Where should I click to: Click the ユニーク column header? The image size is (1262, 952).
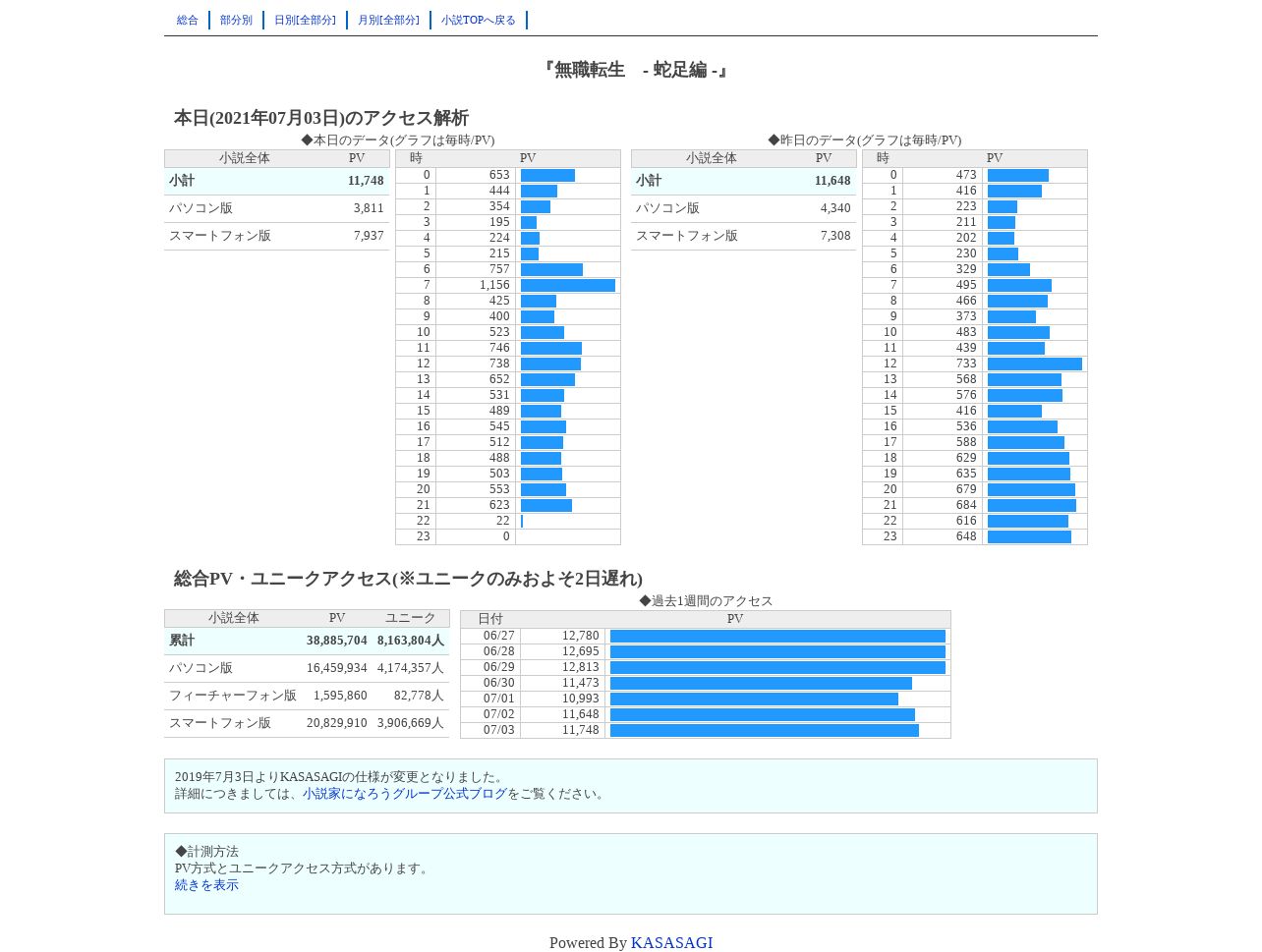[x=410, y=618]
